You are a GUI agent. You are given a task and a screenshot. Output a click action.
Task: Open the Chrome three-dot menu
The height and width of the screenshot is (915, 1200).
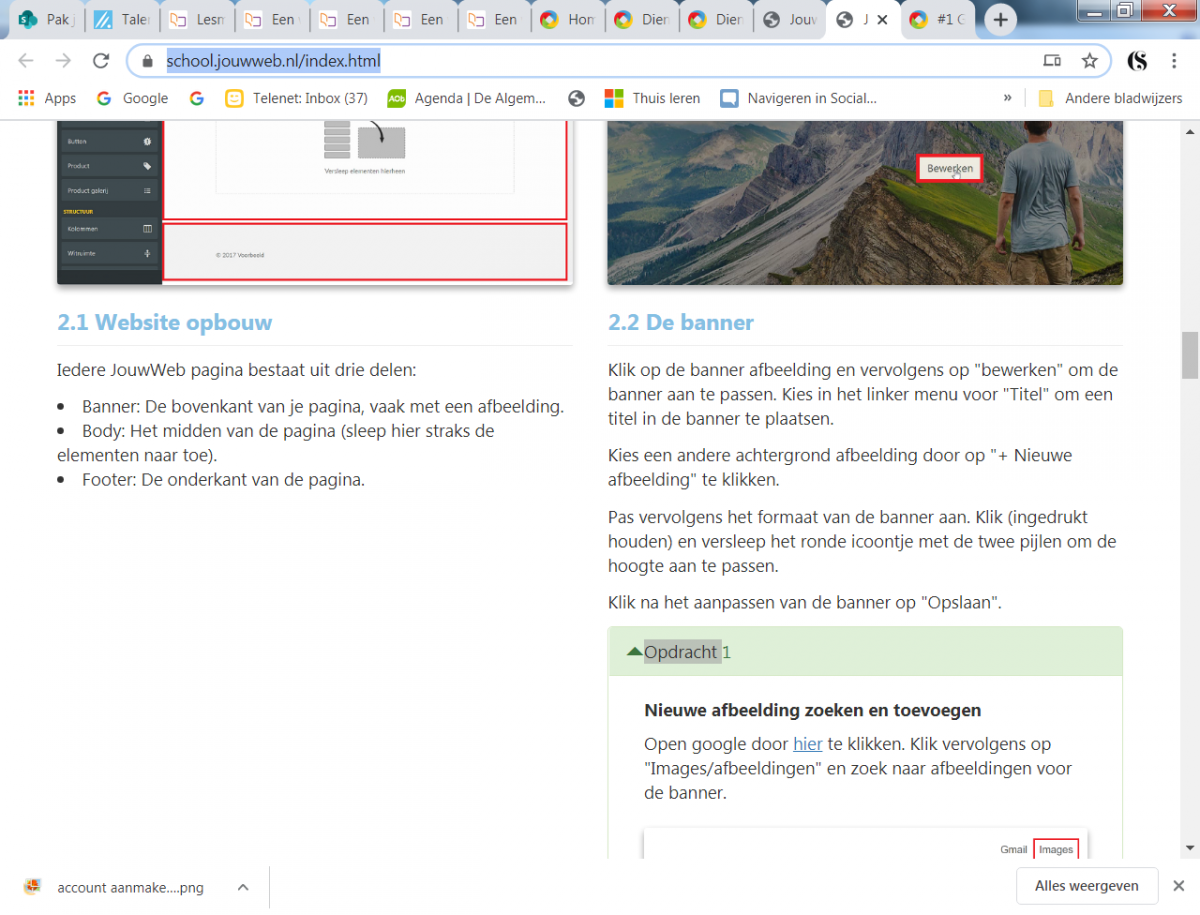(x=1173, y=61)
